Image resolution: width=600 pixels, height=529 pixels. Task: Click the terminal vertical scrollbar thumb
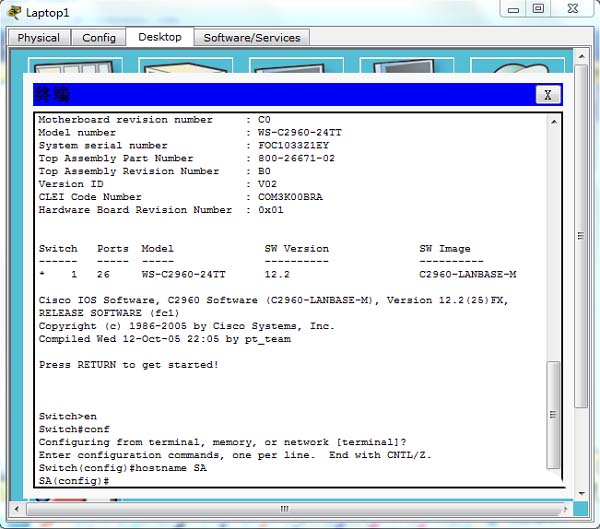click(x=553, y=415)
